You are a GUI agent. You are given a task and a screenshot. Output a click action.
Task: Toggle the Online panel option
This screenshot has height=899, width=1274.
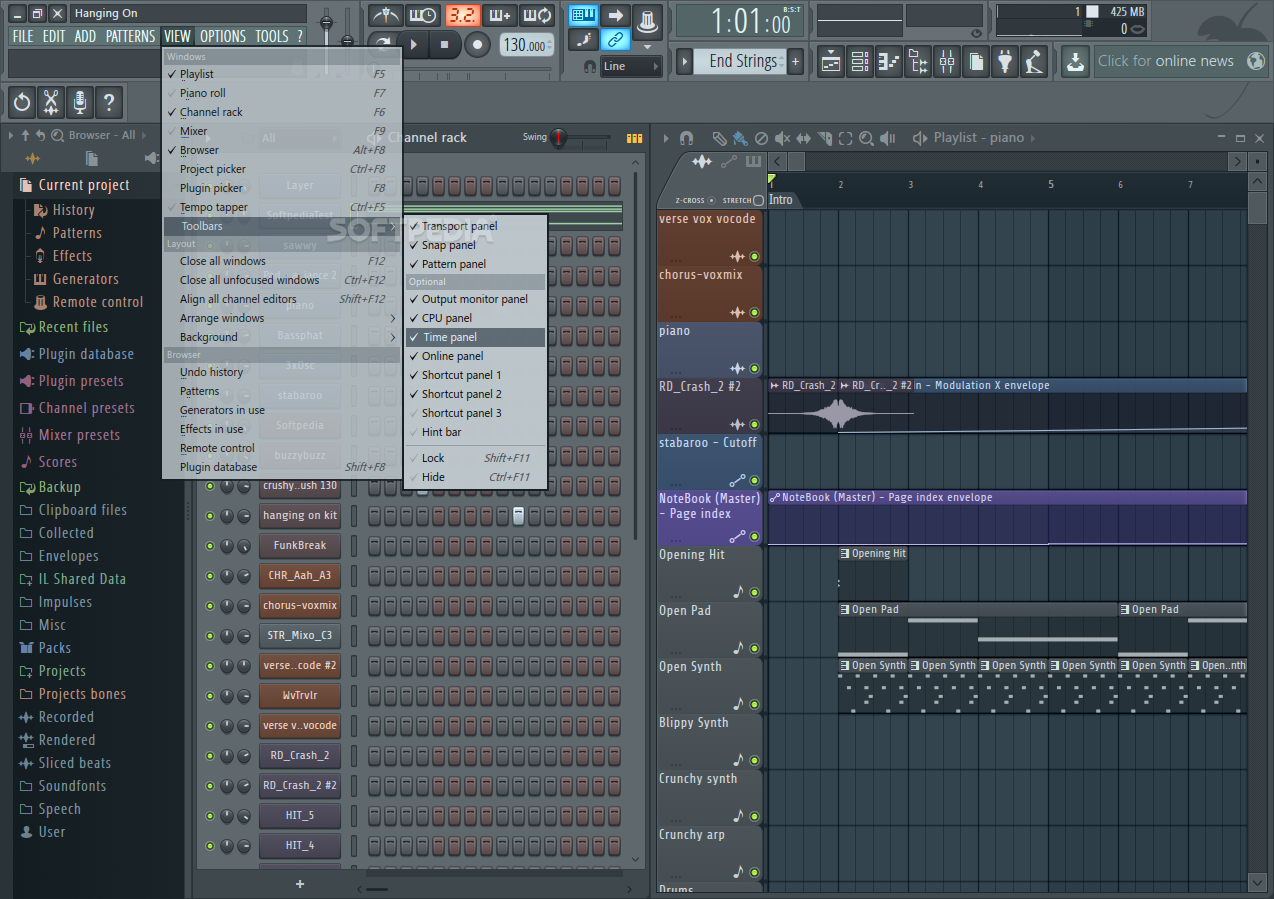477,356
